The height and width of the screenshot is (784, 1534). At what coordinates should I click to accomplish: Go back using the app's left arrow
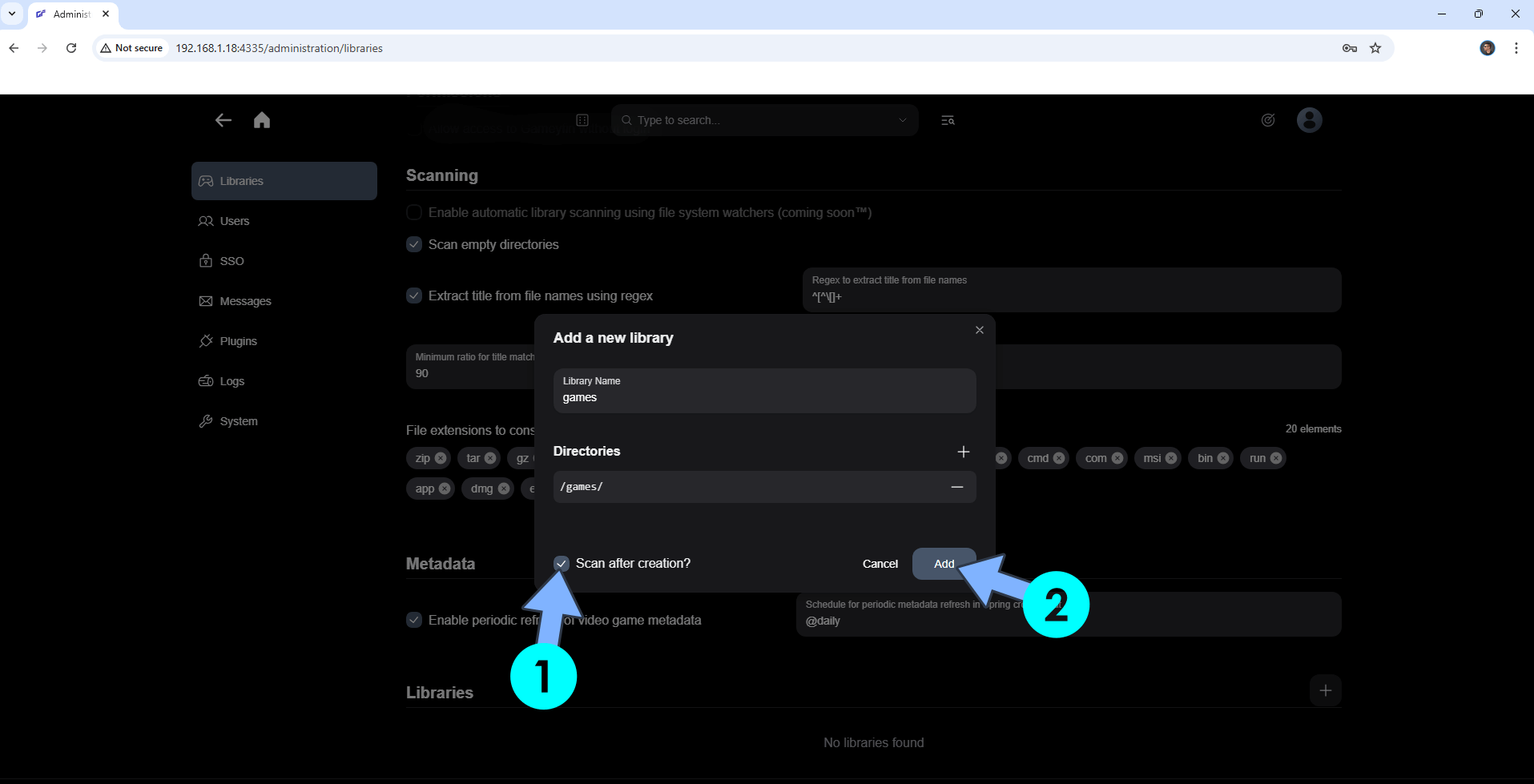point(223,120)
